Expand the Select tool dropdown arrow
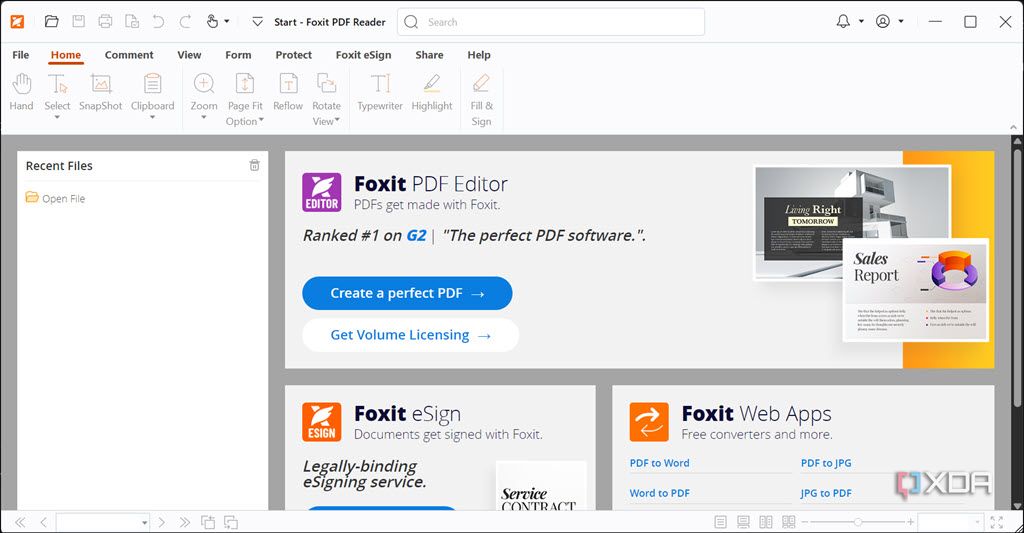 coord(57,118)
